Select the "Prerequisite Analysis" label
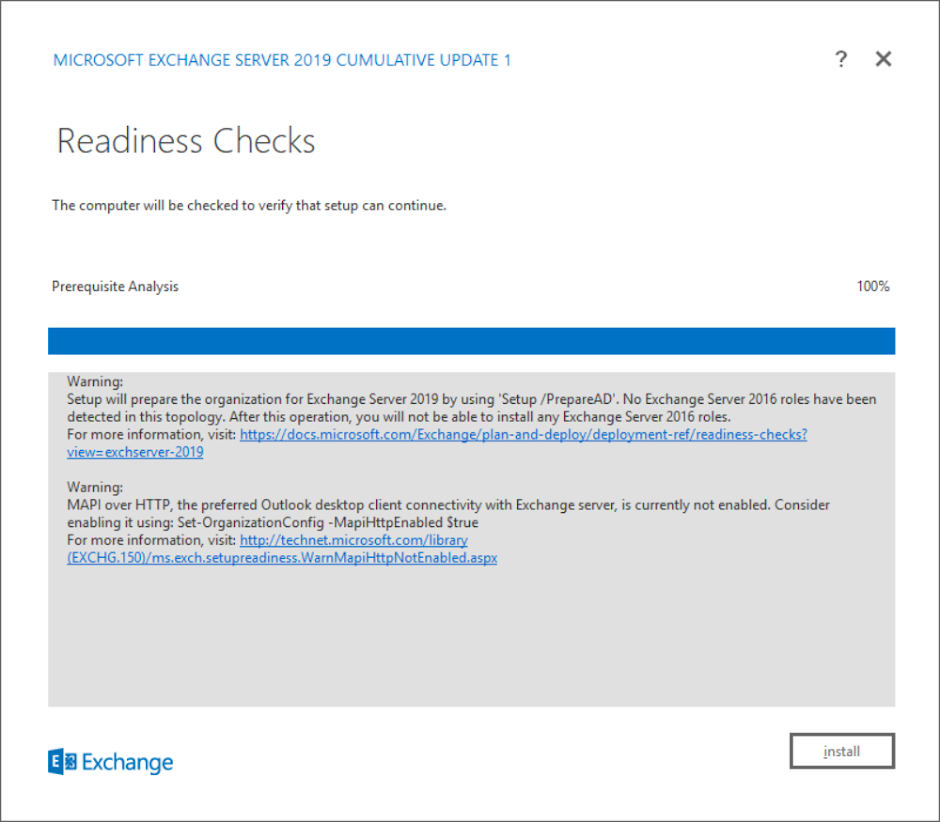This screenshot has height=822, width=940. (x=115, y=287)
